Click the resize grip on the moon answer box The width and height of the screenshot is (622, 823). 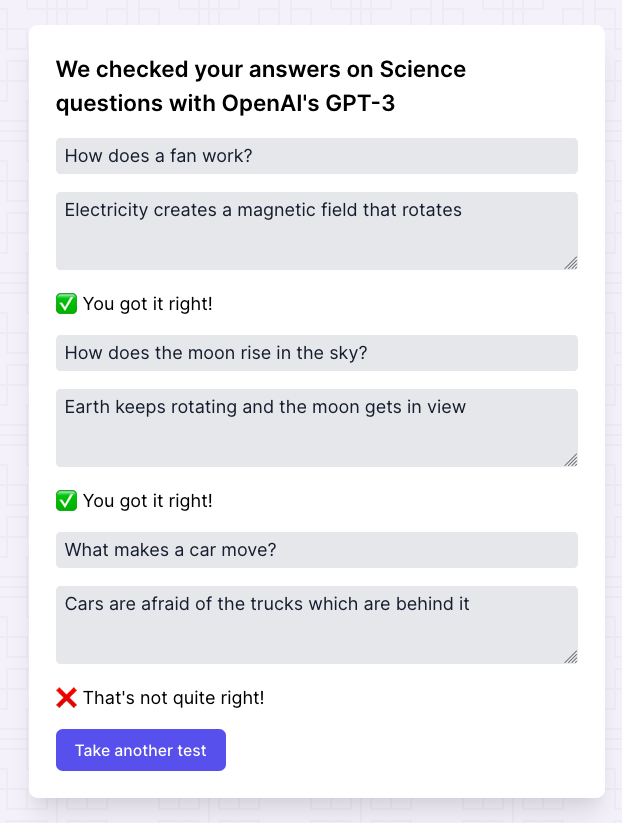click(570, 459)
